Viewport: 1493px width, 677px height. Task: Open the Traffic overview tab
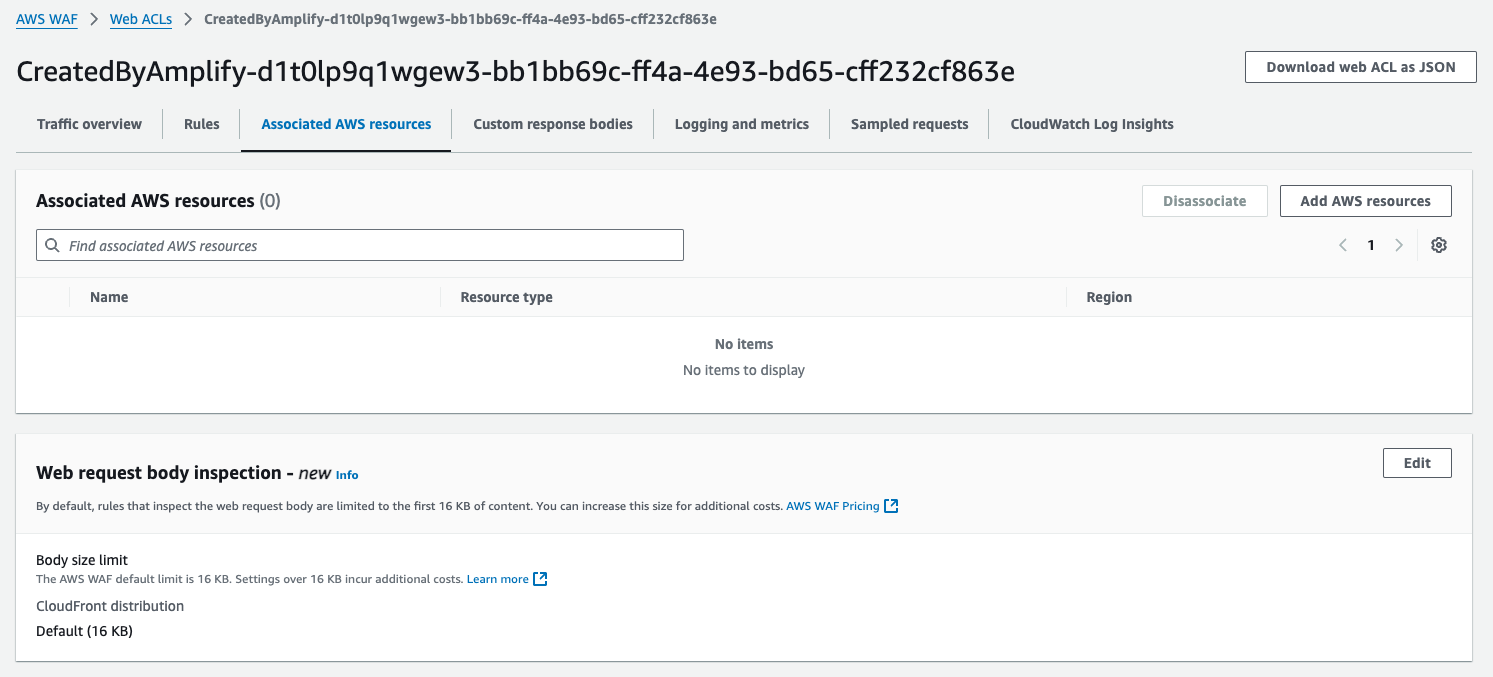pos(89,124)
